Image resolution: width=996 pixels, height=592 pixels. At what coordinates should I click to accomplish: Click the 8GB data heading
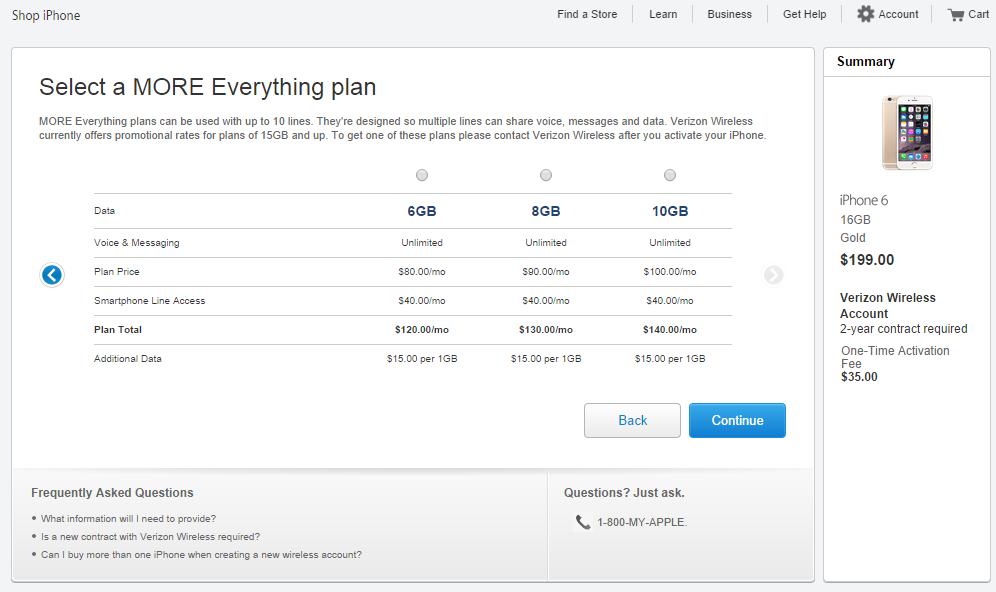[546, 211]
